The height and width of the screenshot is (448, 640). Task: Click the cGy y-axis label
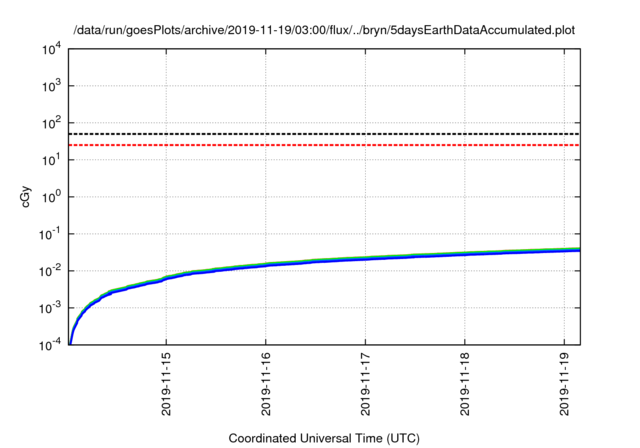pyautogui.click(x=26, y=197)
